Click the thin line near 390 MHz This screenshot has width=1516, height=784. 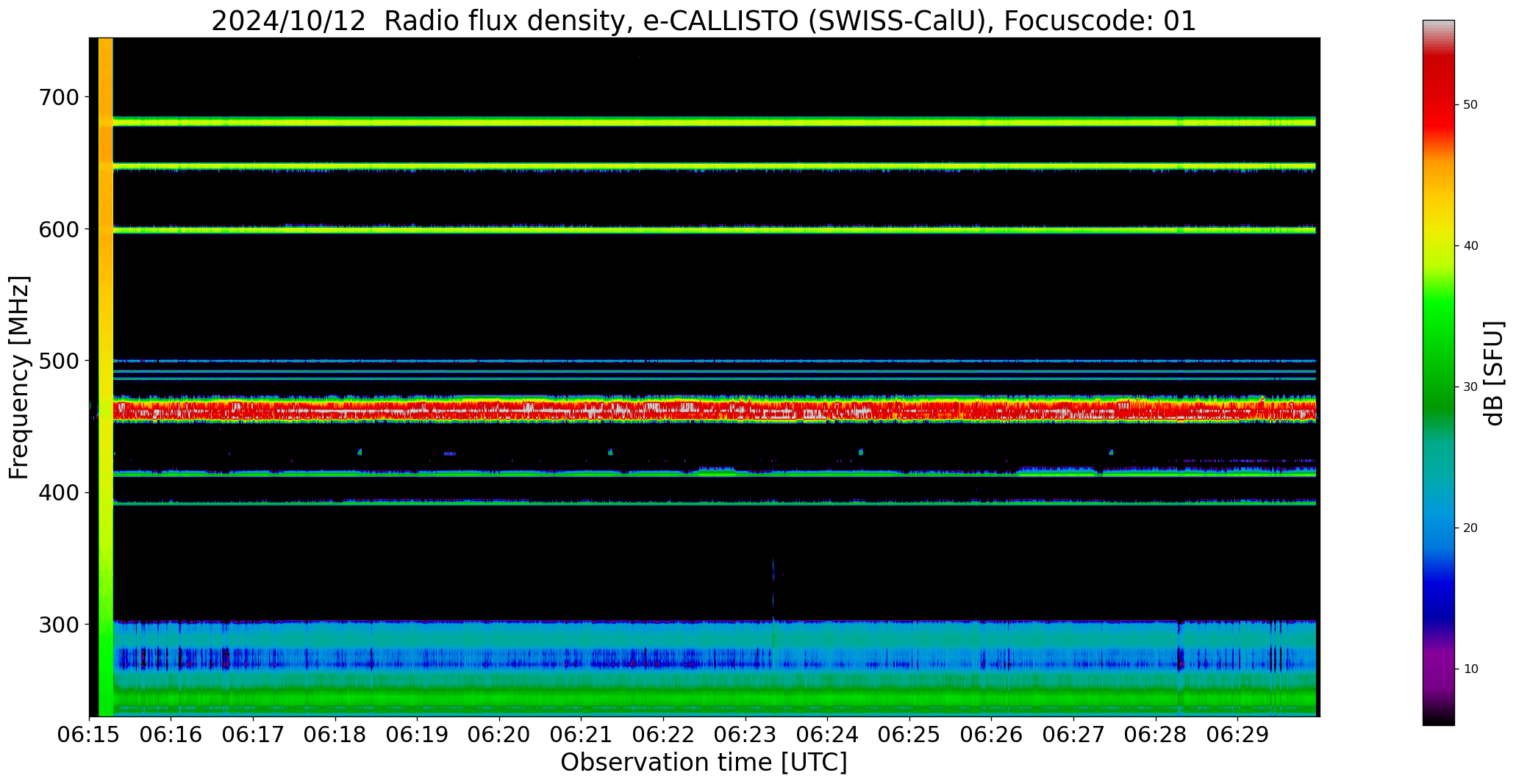pyautogui.click(x=714, y=503)
